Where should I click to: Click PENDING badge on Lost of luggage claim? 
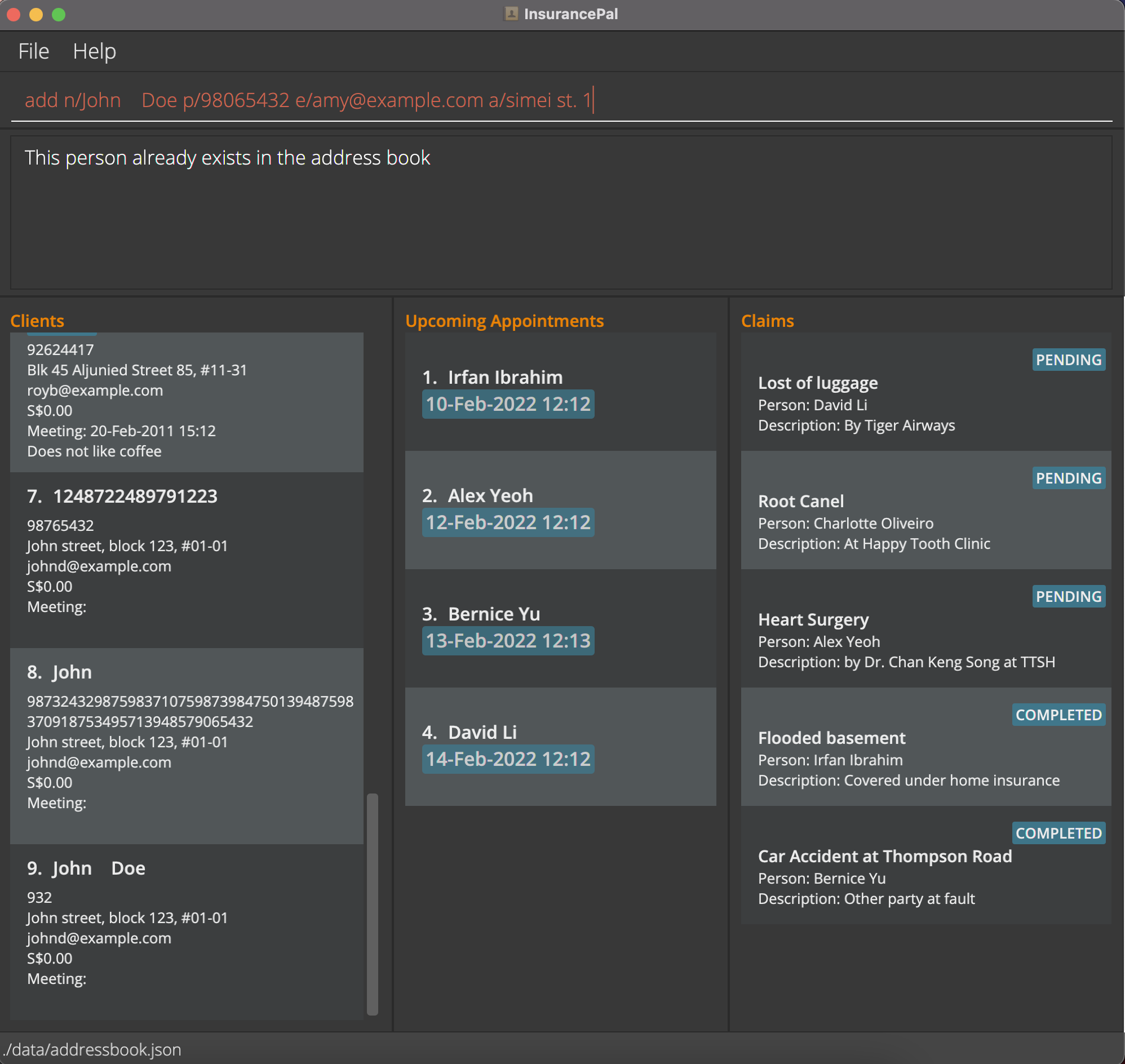(1068, 360)
